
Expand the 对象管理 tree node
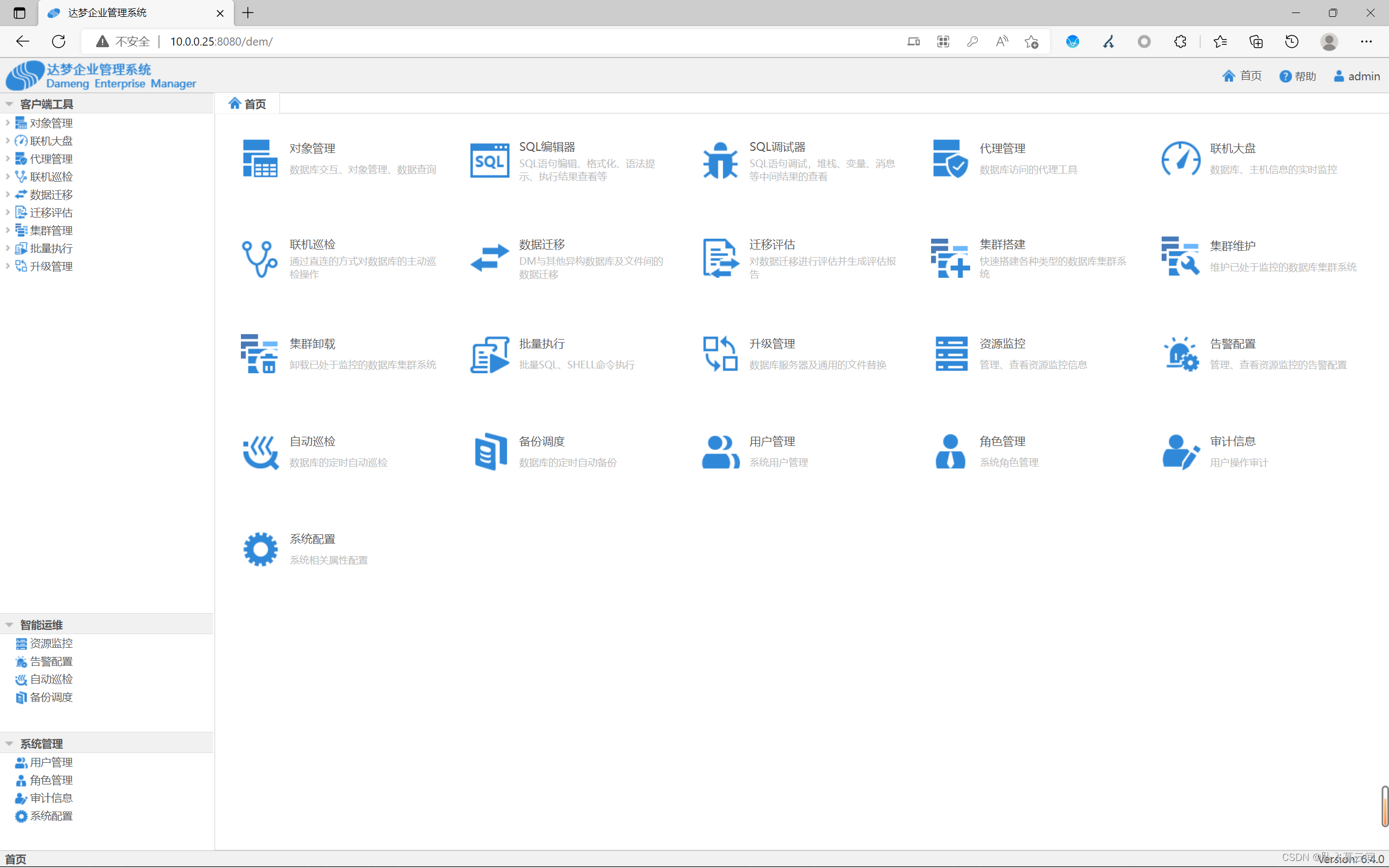[8, 123]
